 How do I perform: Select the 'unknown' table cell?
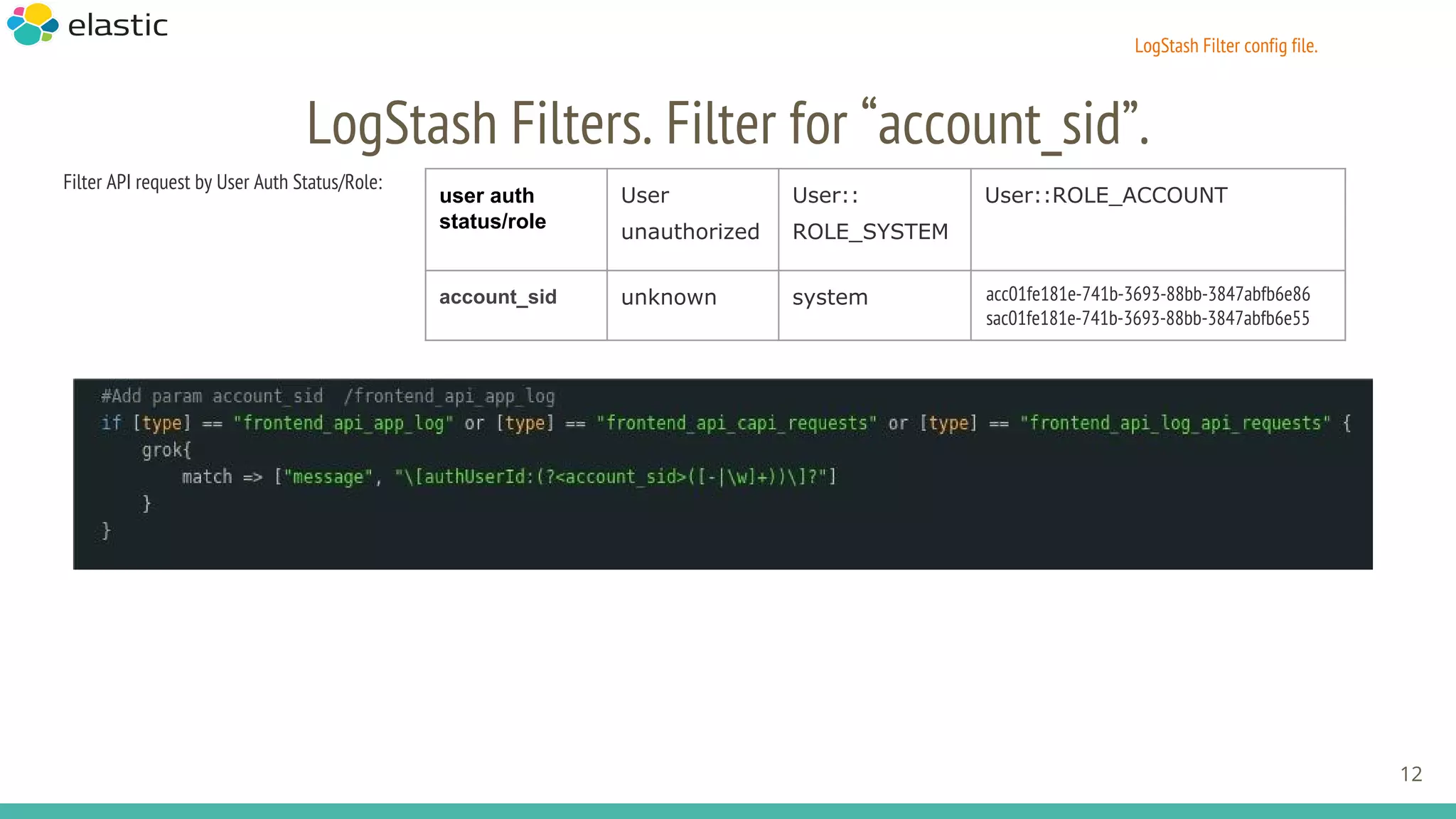(x=692, y=305)
